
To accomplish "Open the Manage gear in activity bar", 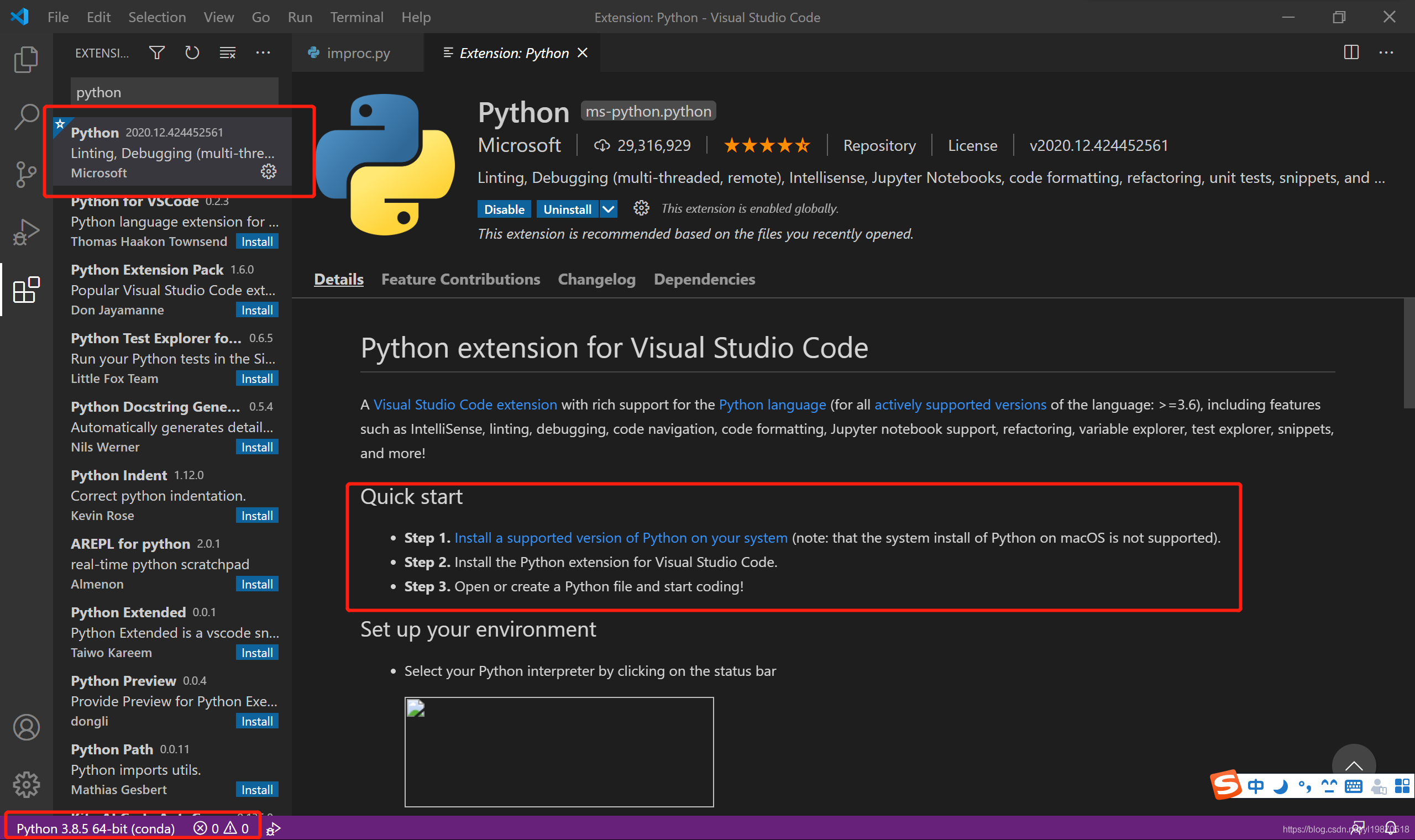I will pos(26,785).
